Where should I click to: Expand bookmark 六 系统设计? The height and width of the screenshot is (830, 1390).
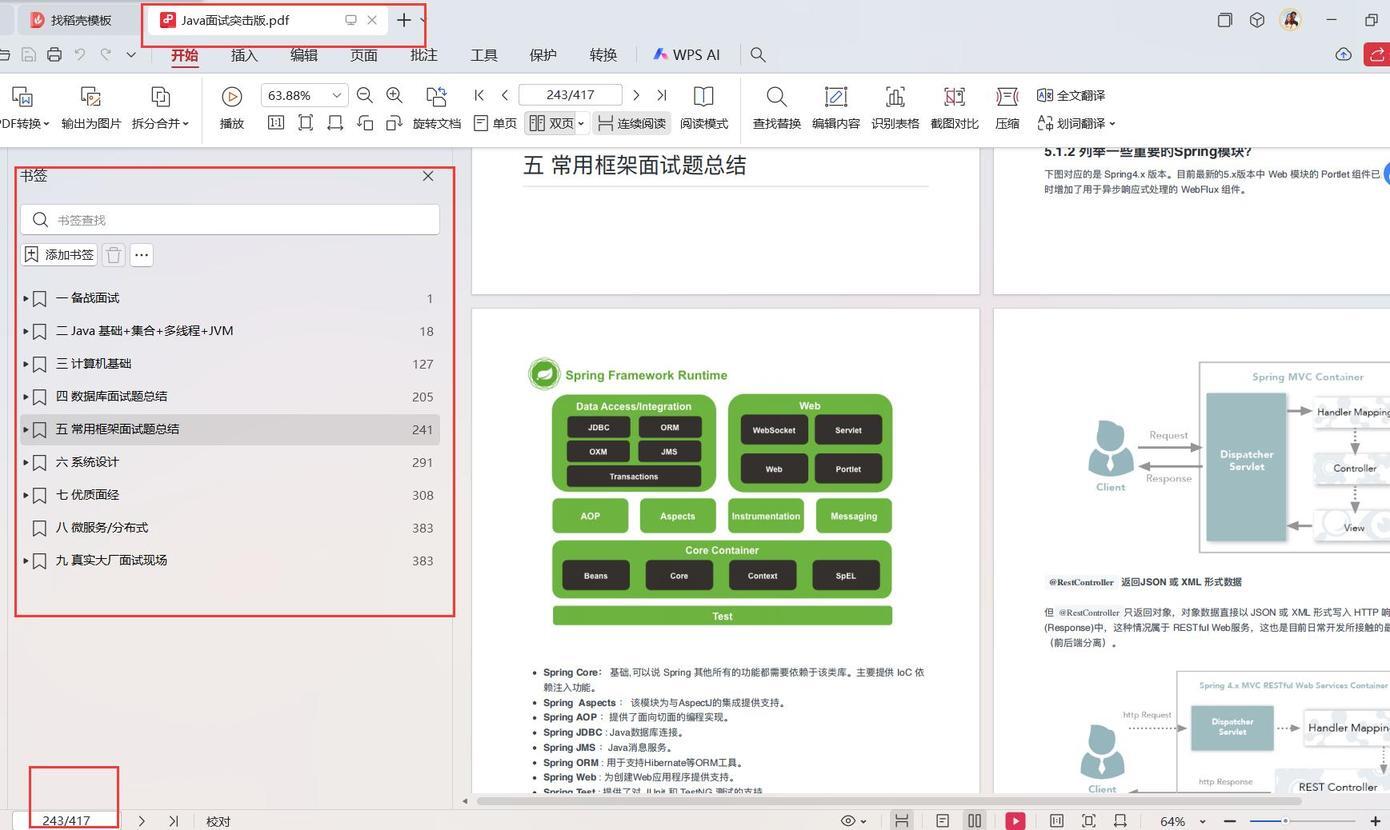[x=26, y=462]
